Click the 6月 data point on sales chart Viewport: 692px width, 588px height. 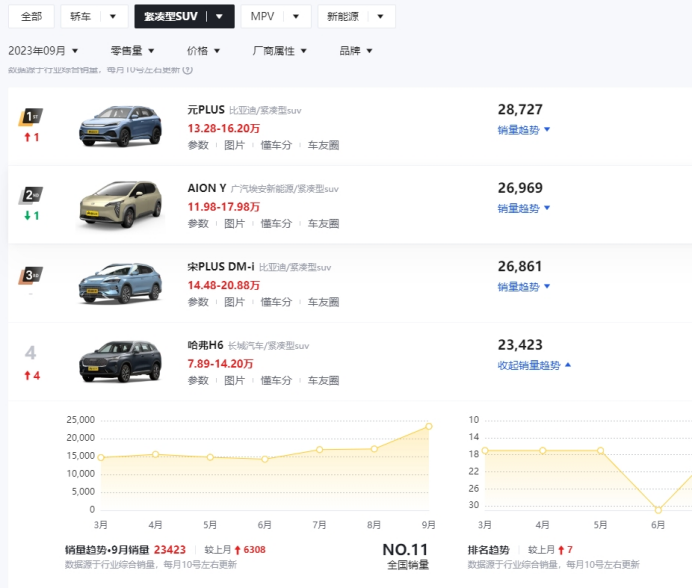tap(265, 459)
